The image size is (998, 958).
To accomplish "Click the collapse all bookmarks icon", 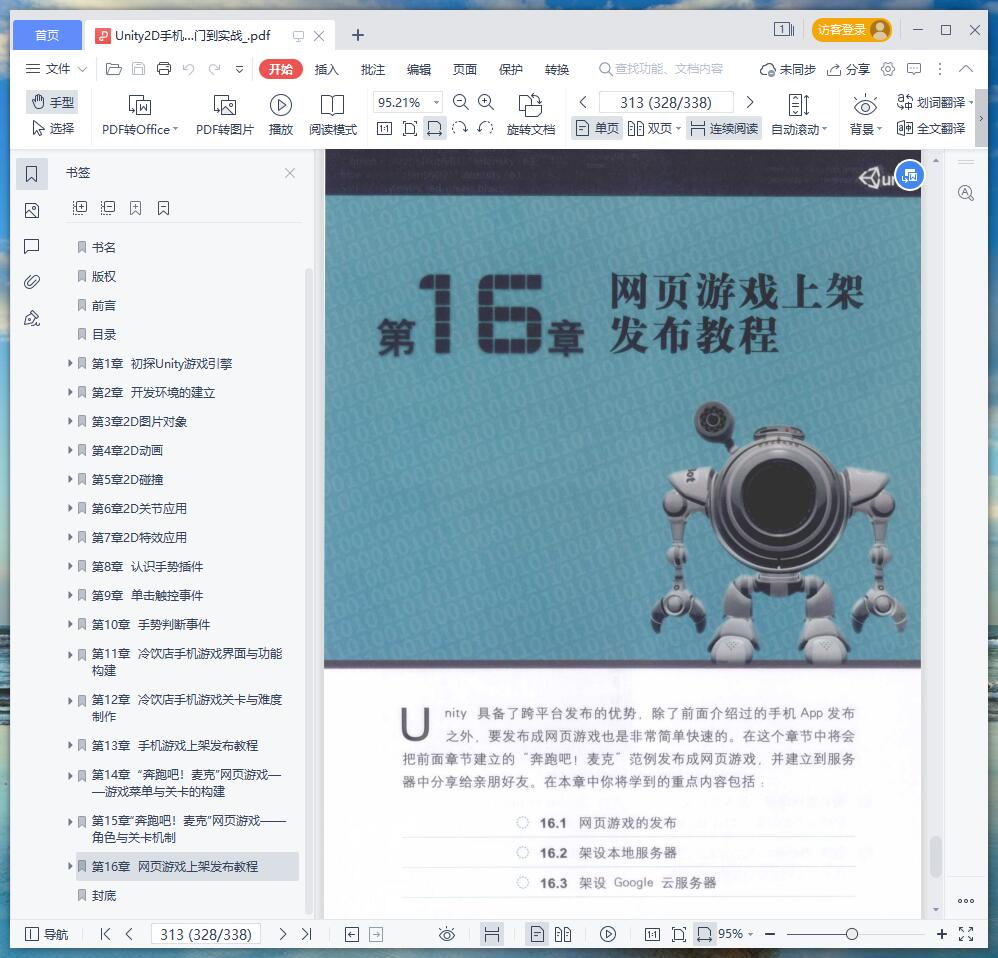I will (x=108, y=208).
